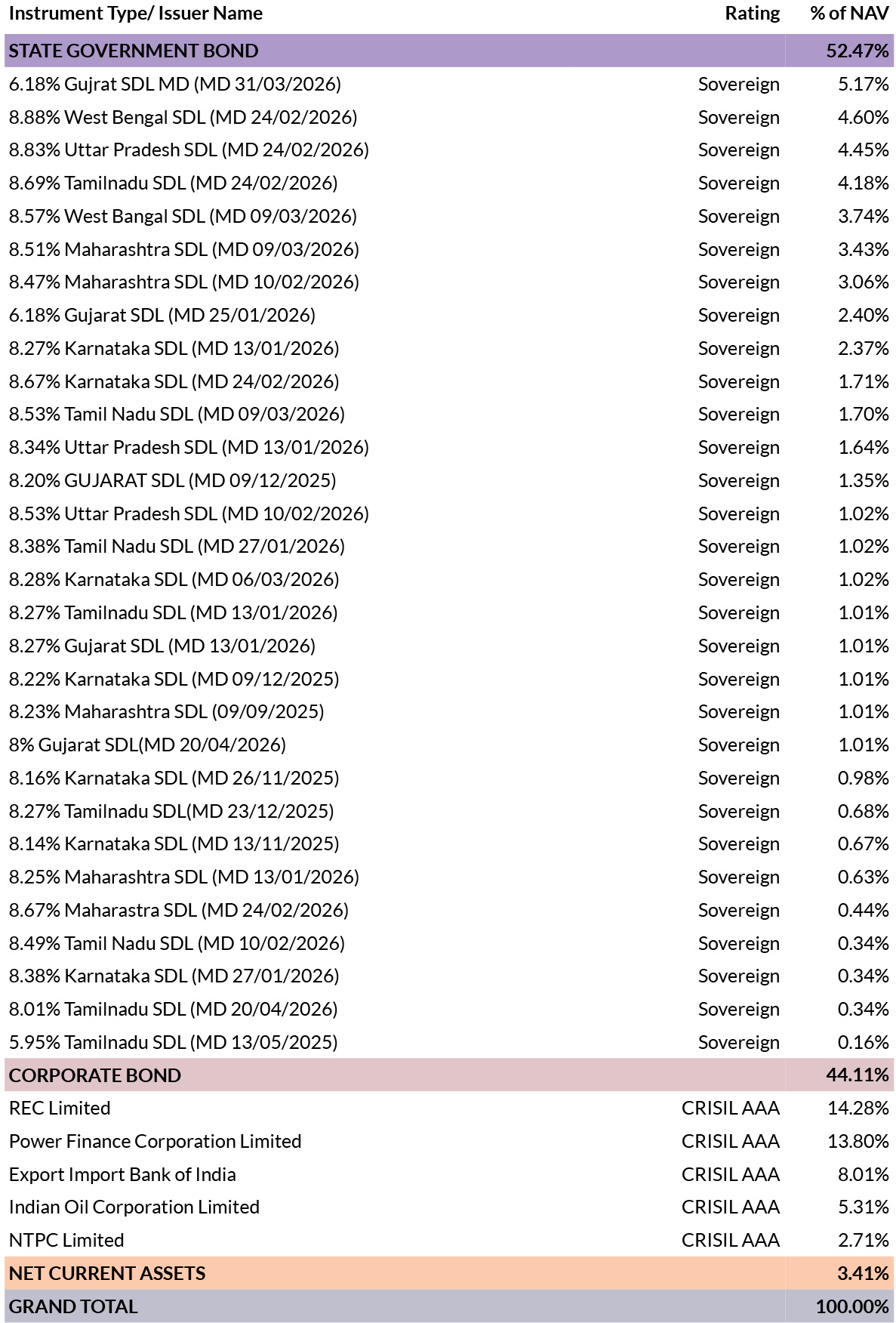The image size is (896, 1323).
Task: Click the % of NAV column header
Action: (x=849, y=14)
